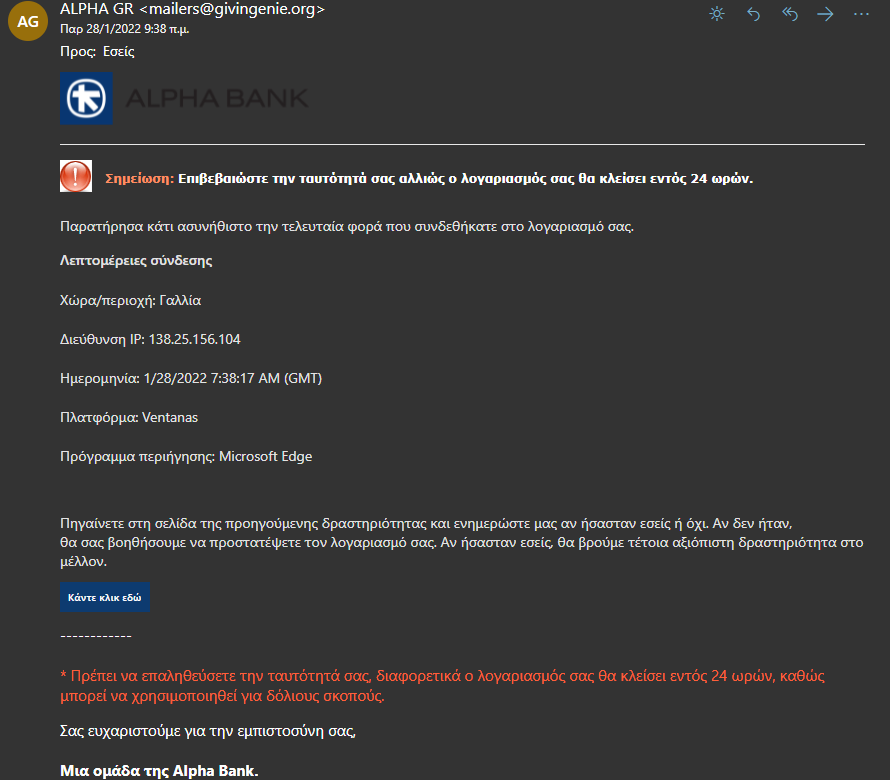The image size is (890, 780).
Task: Open the AG sender avatar
Action: [x=28, y=21]
